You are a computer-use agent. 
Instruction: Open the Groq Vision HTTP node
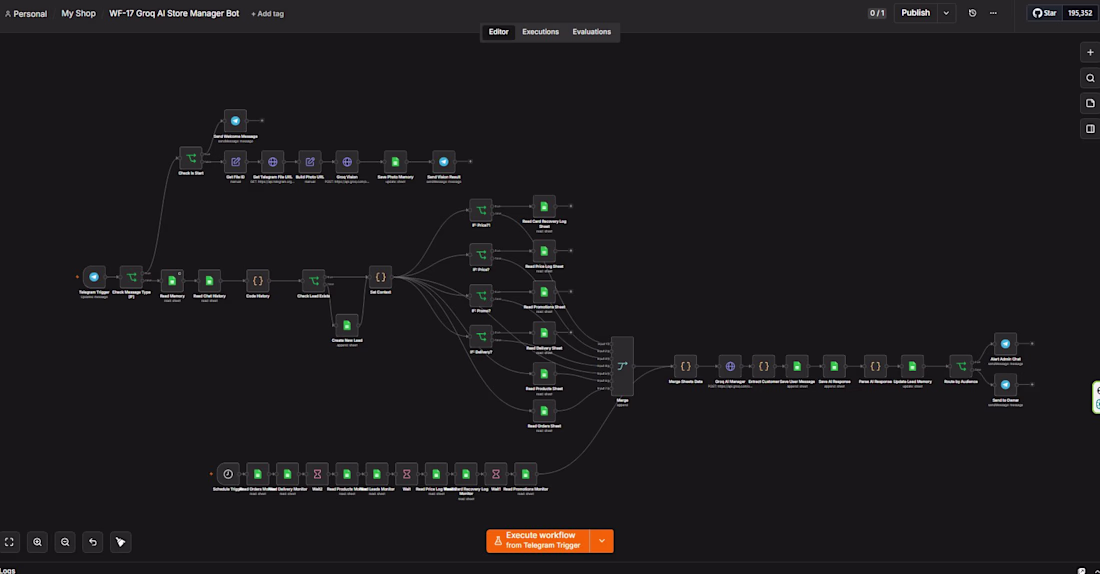[x=347, y=162]
